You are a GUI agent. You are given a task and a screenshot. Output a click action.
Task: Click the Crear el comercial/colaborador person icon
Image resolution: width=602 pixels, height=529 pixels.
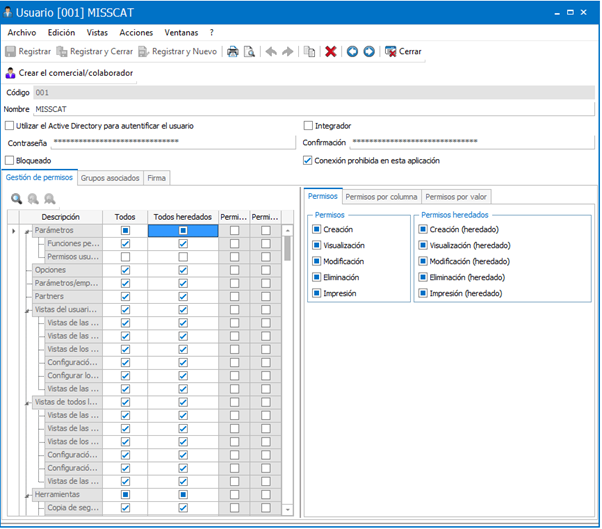(10, 73)
